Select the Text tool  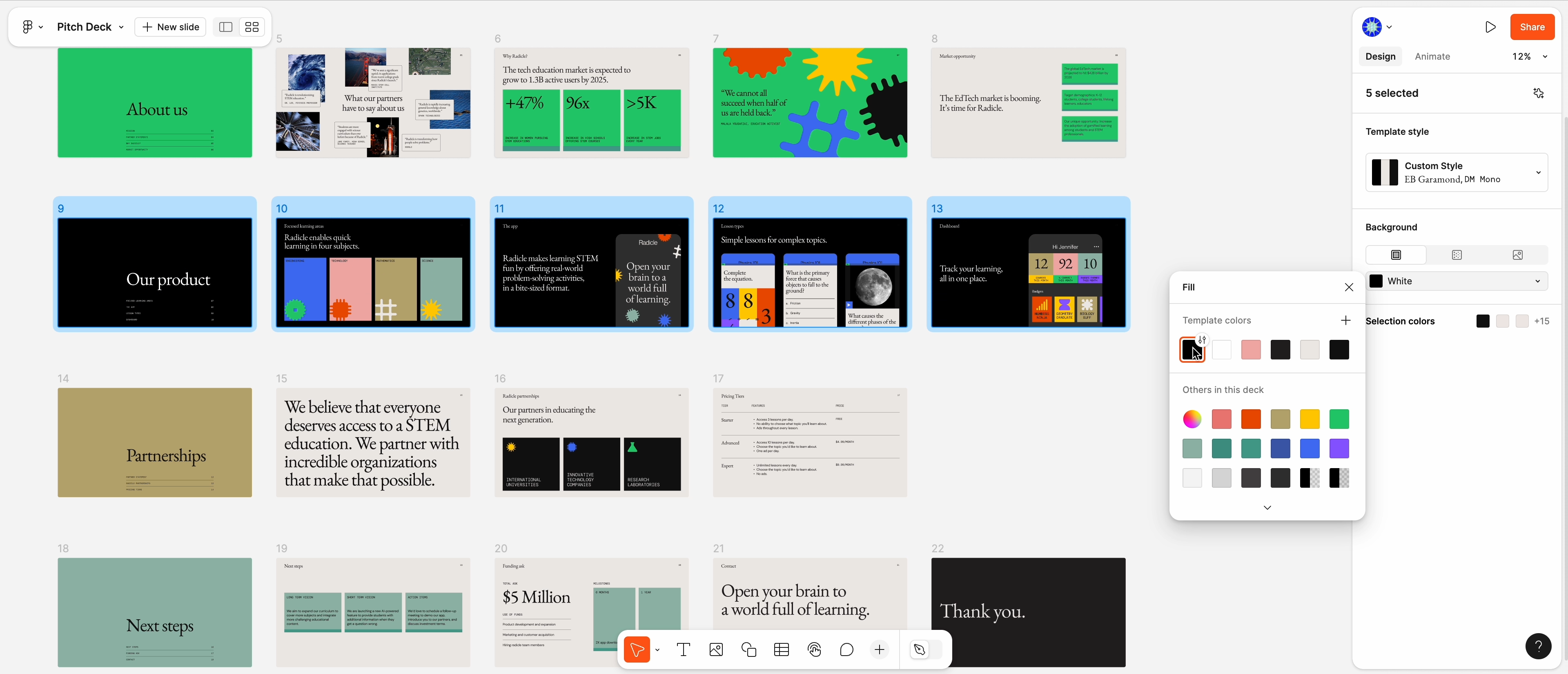(683, 649)
